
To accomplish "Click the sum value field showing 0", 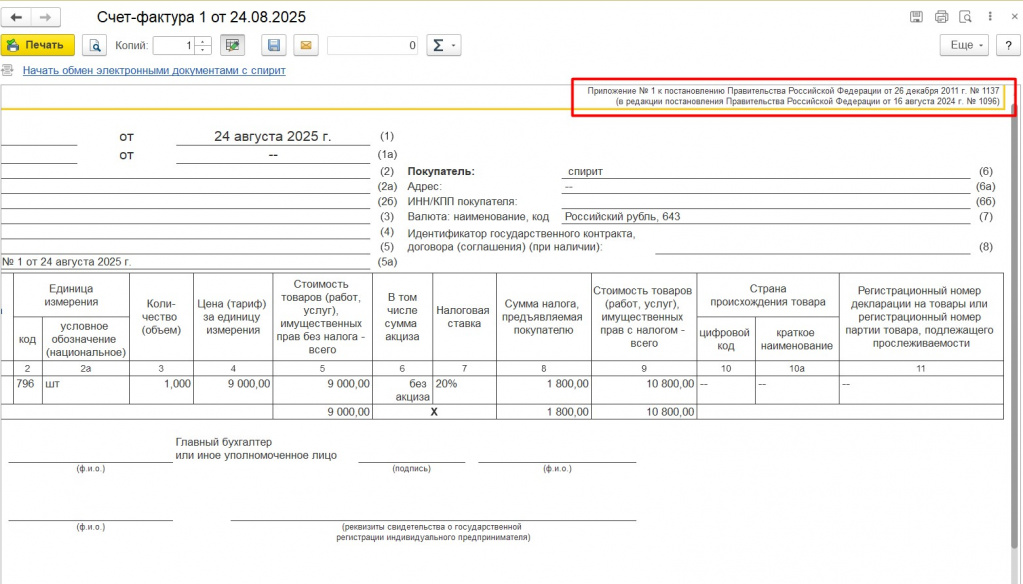I will click(373, 45).
